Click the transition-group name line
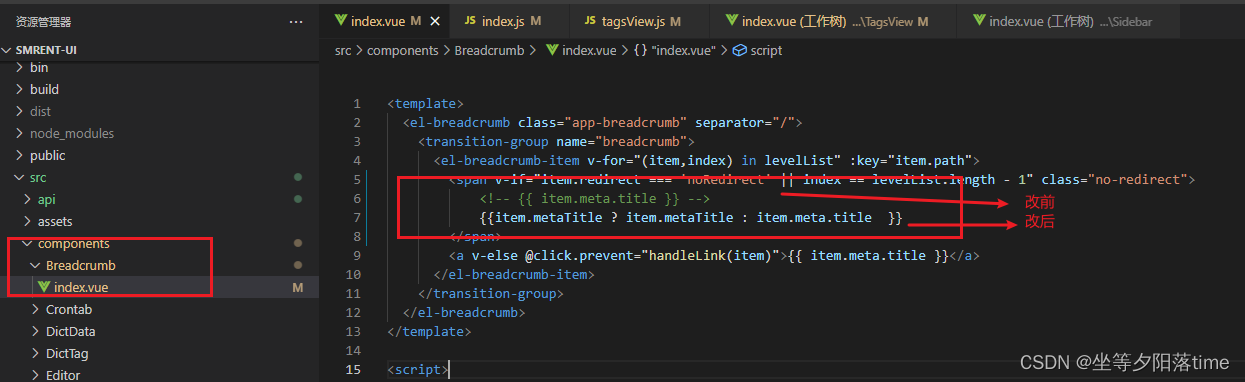This screenshot has width=1245, height=382. (556, 142)
